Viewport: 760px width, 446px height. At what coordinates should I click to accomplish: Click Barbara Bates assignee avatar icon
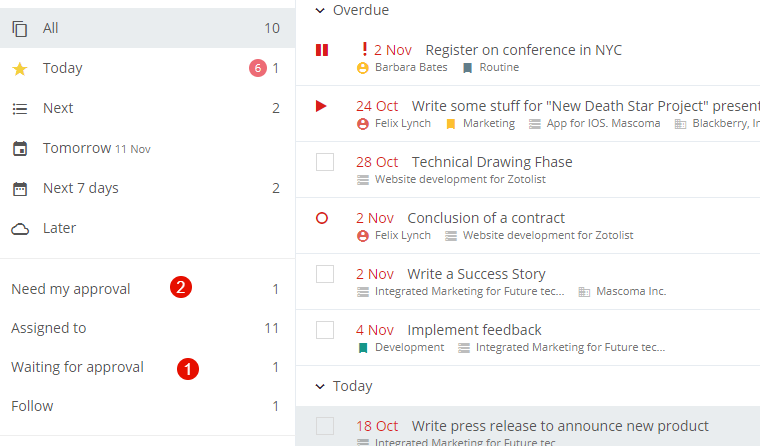(x=363, y=68)
